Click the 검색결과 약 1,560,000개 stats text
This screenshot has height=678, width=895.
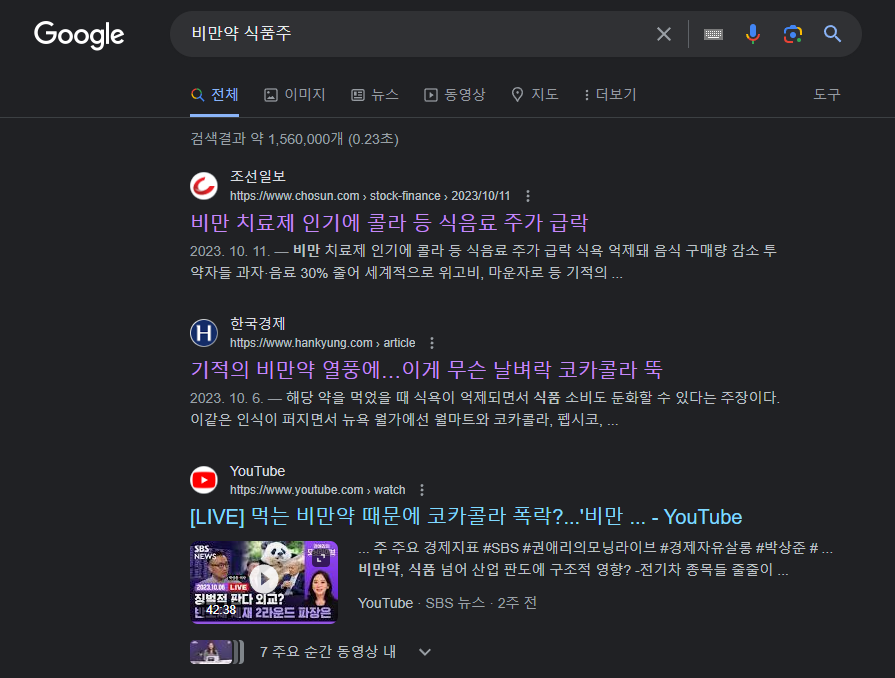[294, 139]
